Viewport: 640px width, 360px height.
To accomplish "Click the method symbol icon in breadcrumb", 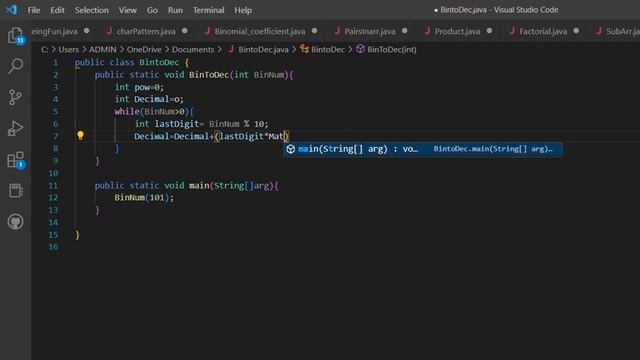I will (360, 49).
